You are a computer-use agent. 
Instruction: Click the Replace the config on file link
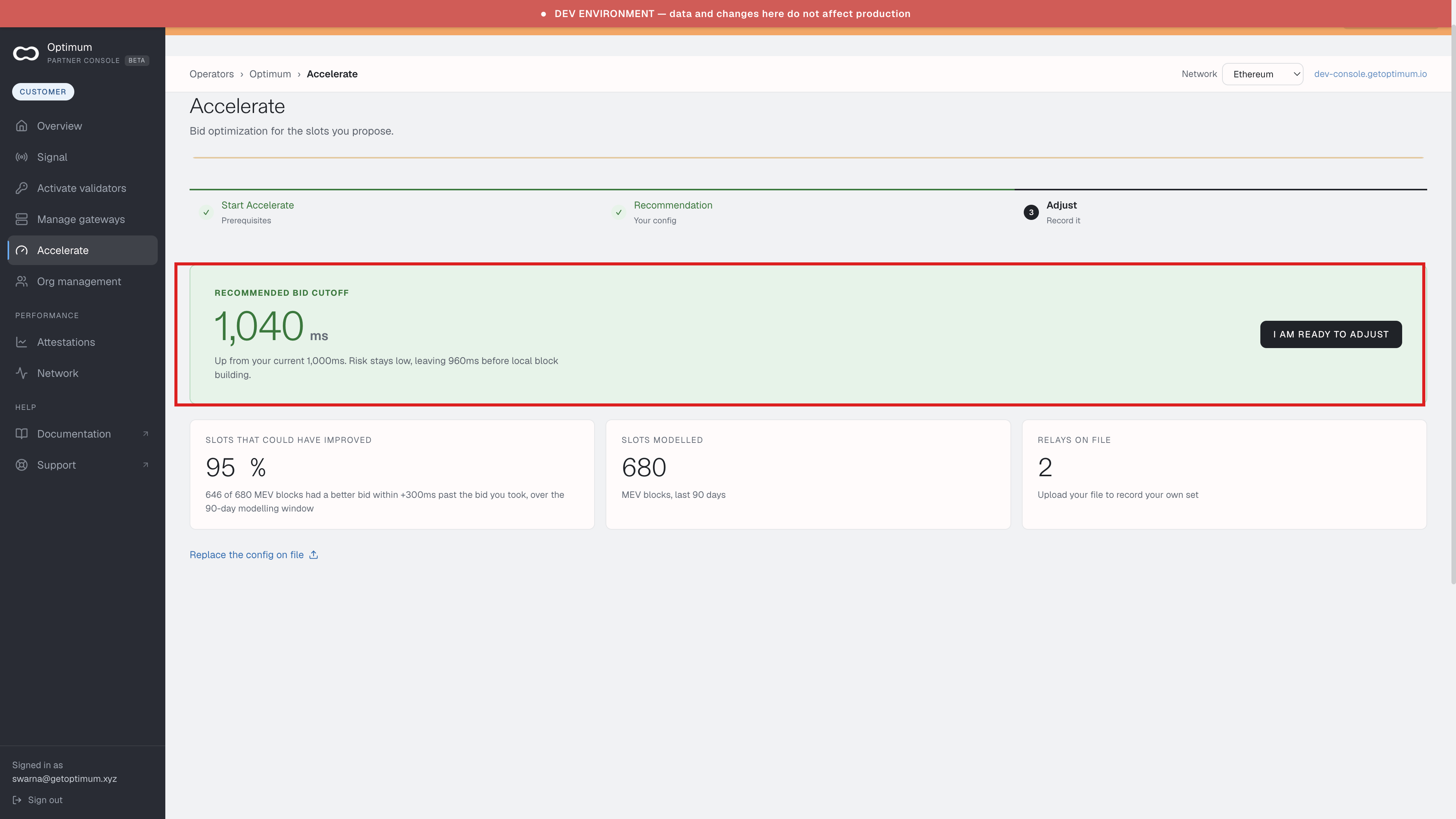[x=254, y=554]
